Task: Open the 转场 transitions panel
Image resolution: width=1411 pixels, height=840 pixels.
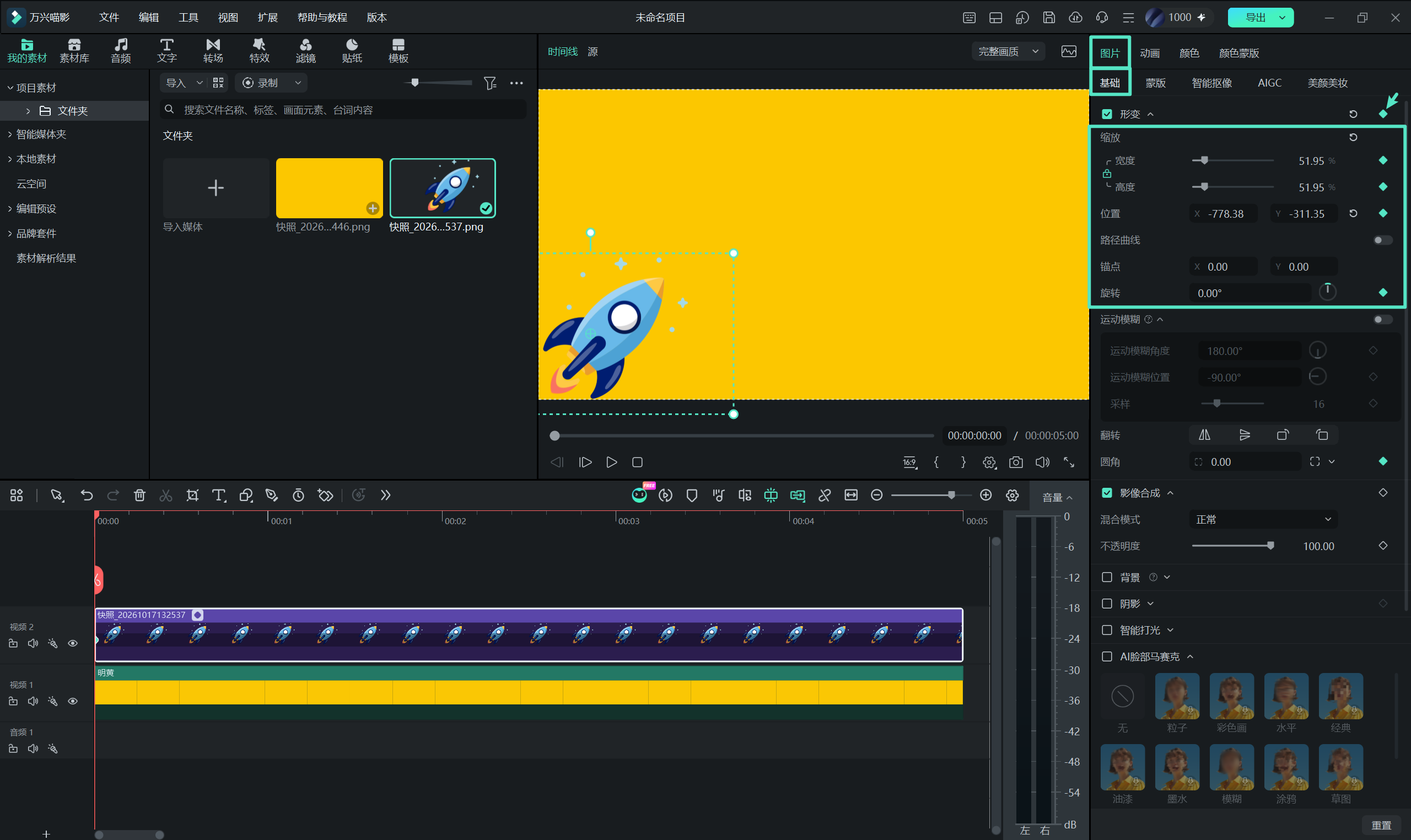Action: click(213, 50)
